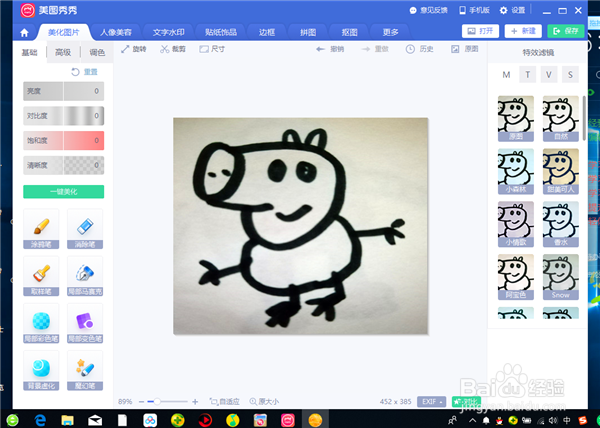The height and width of the screenshot is (428, 600).
Task: Redo with the 重做 arrow
Action: [375, 49]
